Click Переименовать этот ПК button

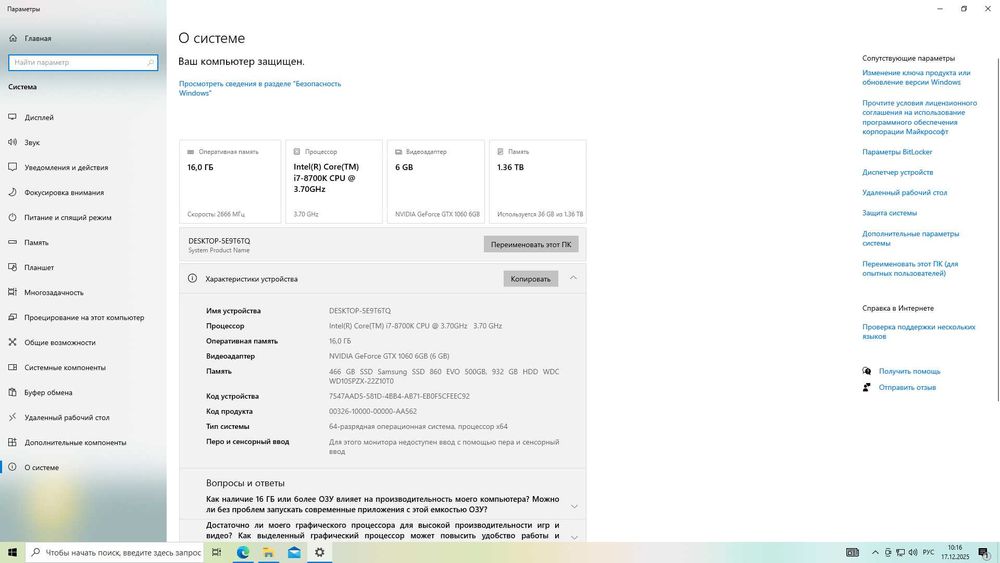click(x=531, y=244)
